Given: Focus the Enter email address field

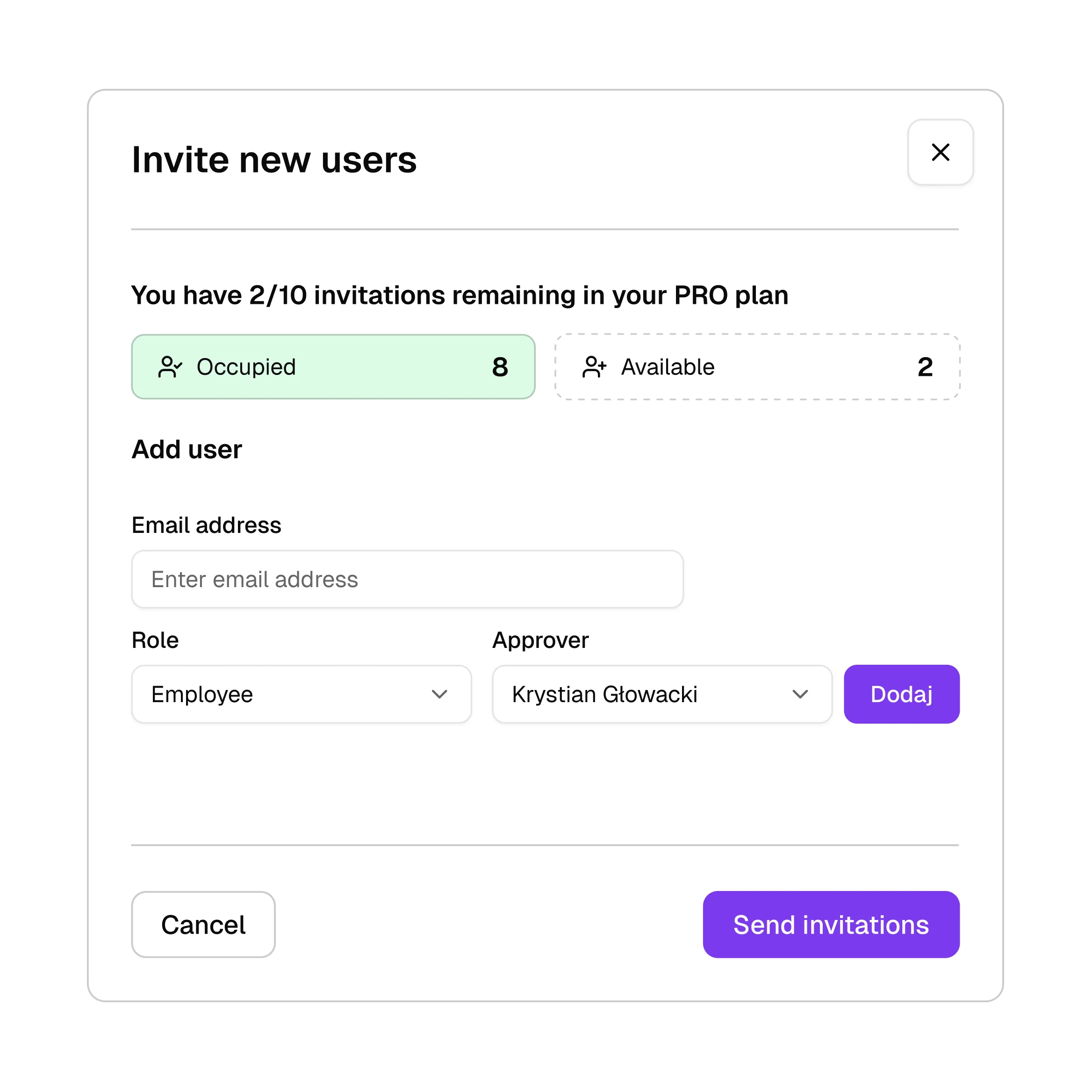Looking at the screenshot, I should coord(407,579).
